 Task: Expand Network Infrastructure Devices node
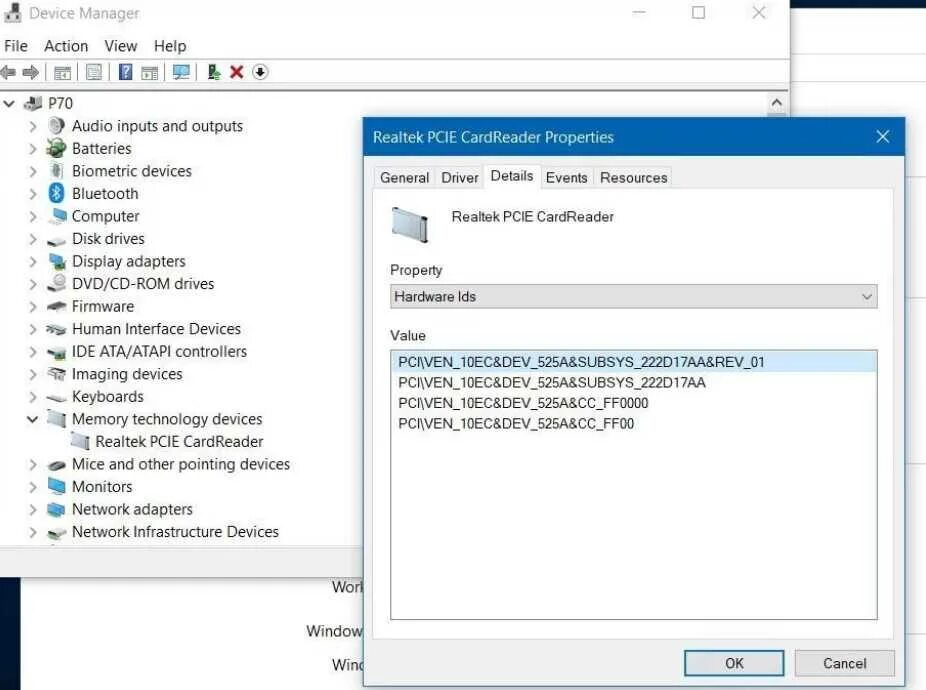[x=32, y=532]
